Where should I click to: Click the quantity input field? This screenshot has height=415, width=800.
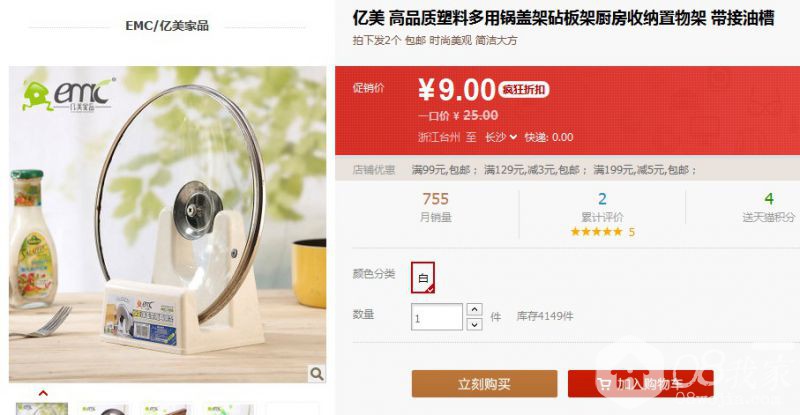point(437,317)
